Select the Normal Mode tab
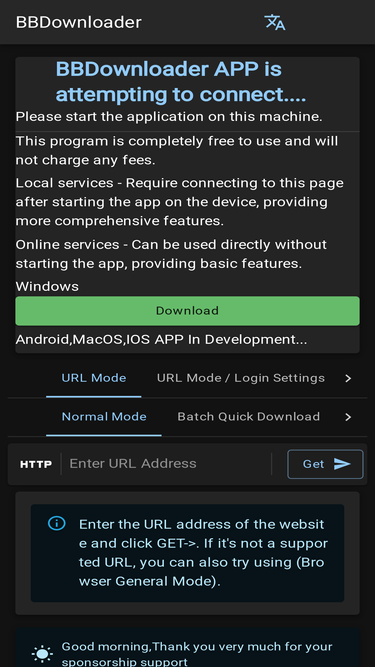This screenshot has height=667, width=375. click(x=104, y=417)
